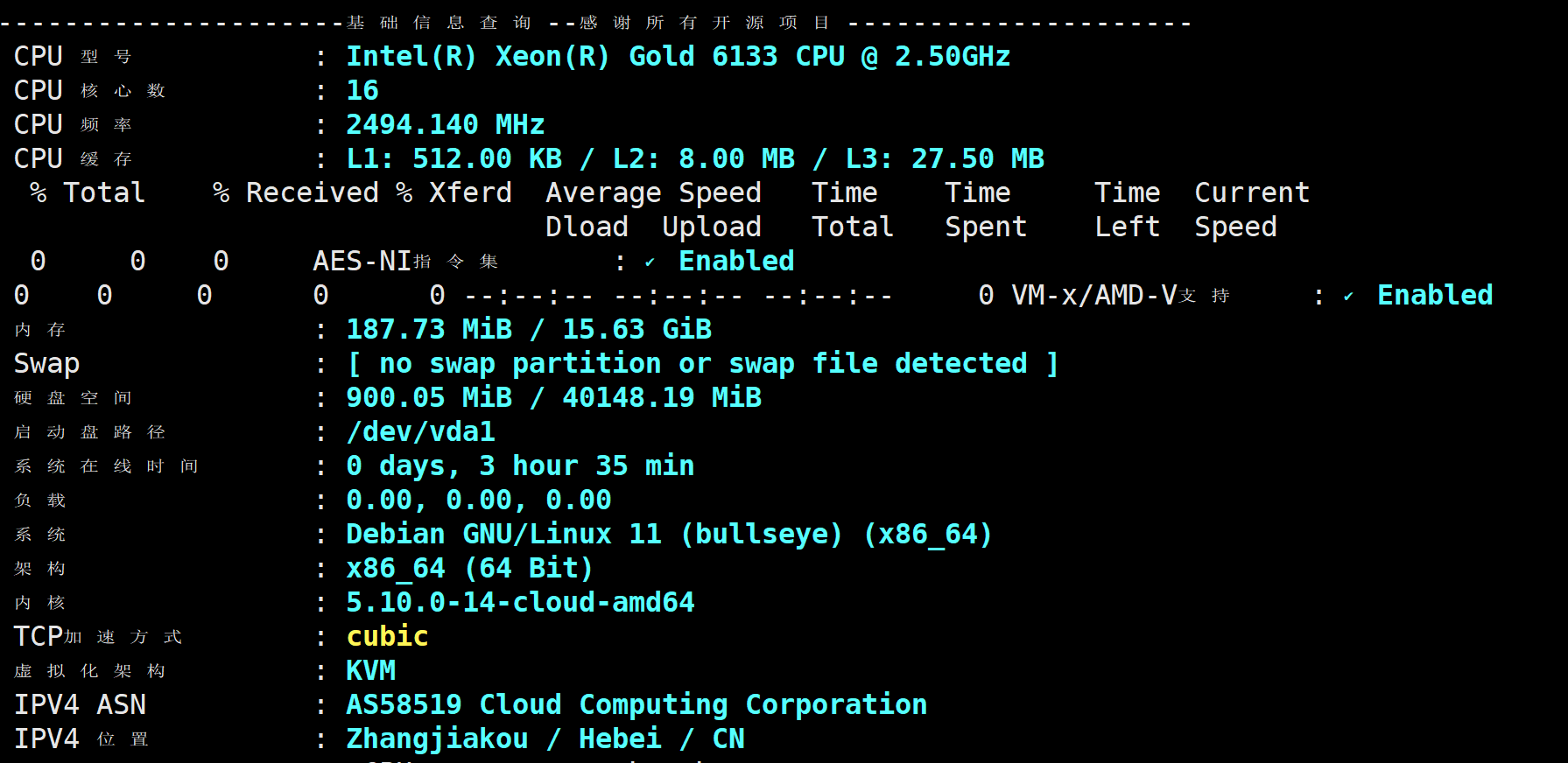Viewport: 1568px width, 763px height.
Task: Select disk space 900.05 MiB / 40148.19 MiB
Action: [x=554, y=397]
